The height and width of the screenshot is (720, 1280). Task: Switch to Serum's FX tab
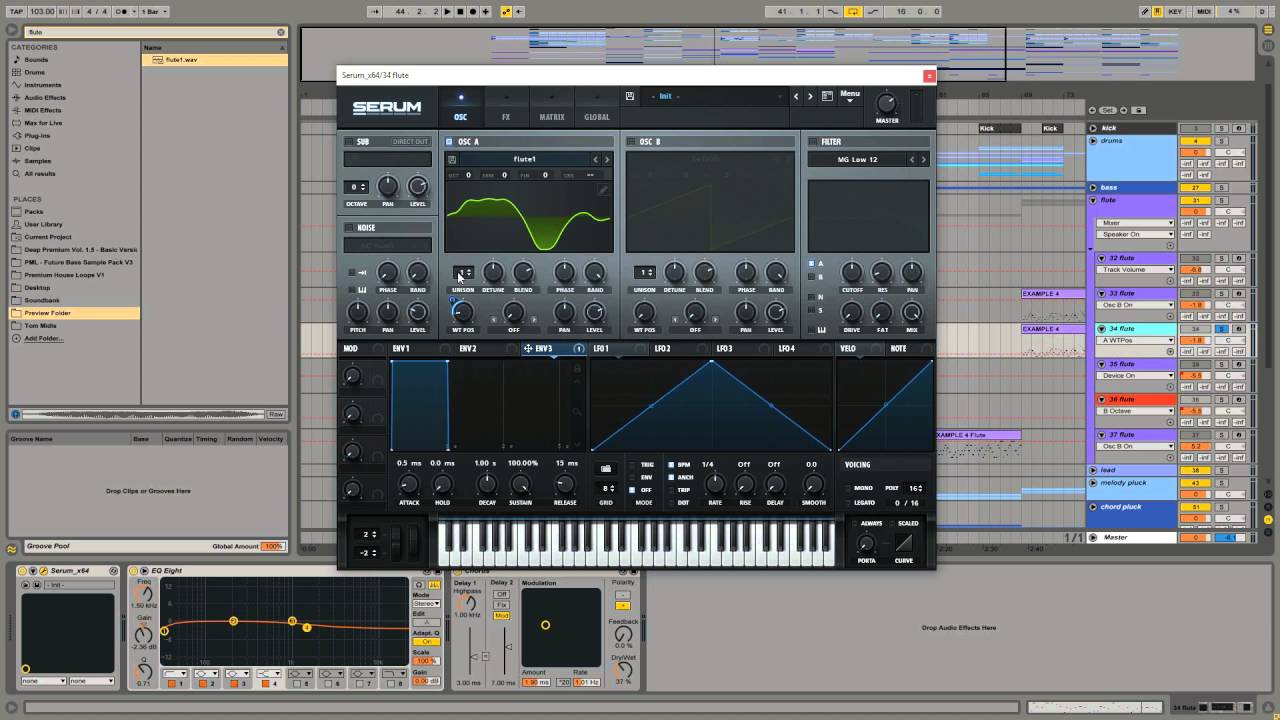click(506, 107)
